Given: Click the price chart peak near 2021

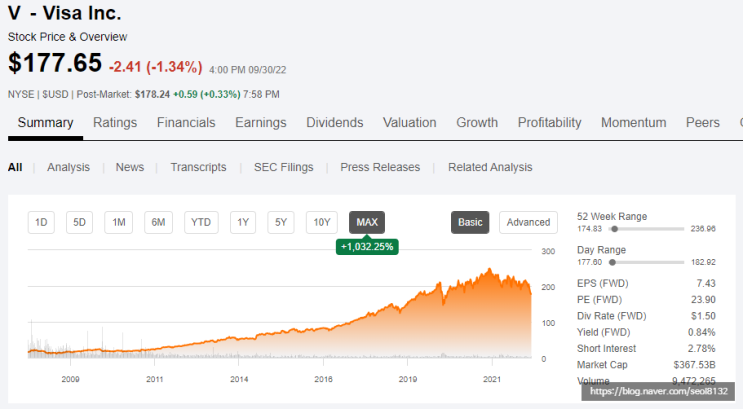Looking at the screenshot, I should (490, 270).
